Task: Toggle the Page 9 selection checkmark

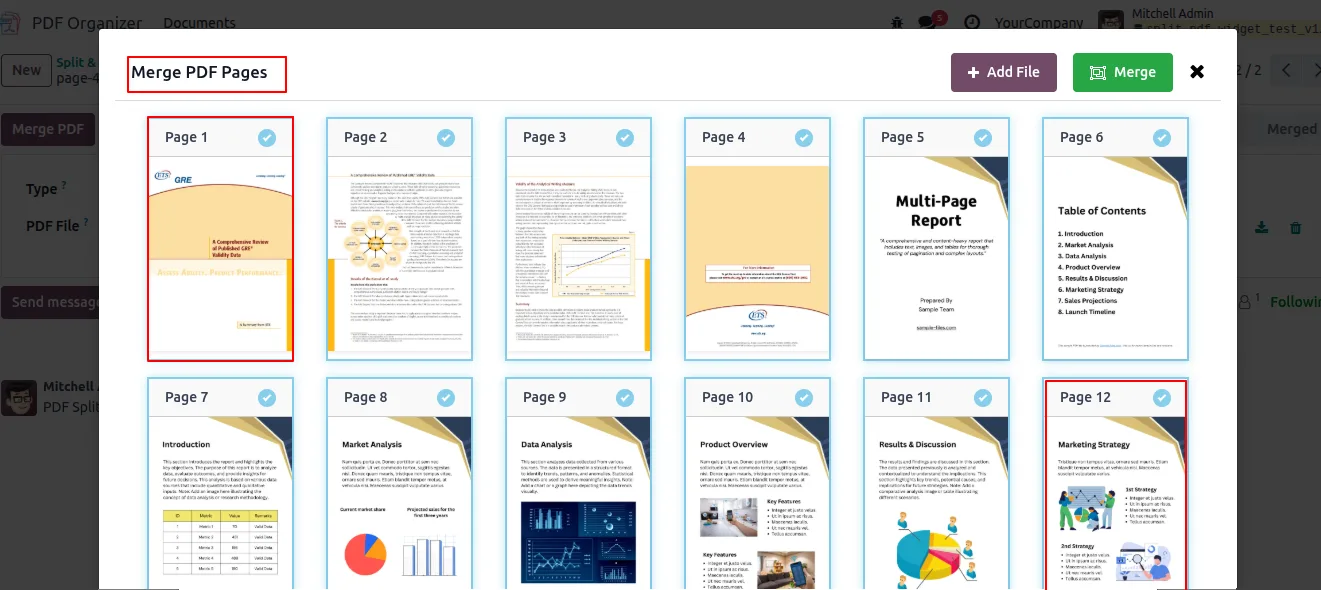Action: click(x=625, y=398)
